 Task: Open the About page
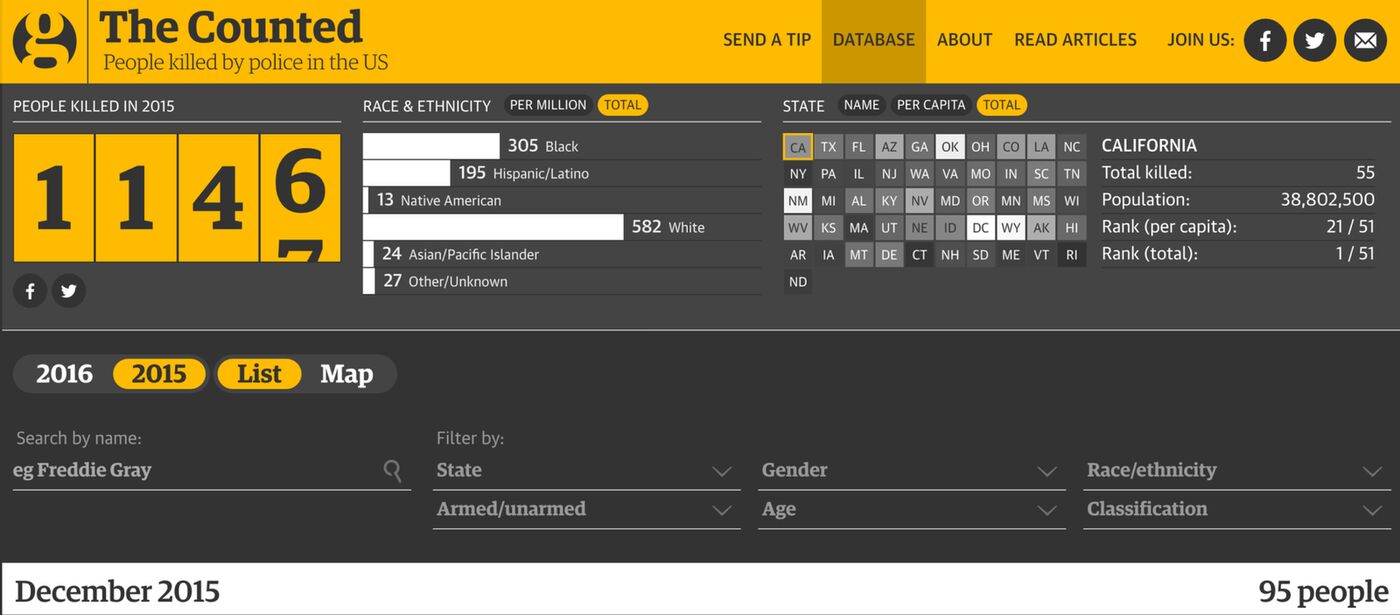click(965, 40)
